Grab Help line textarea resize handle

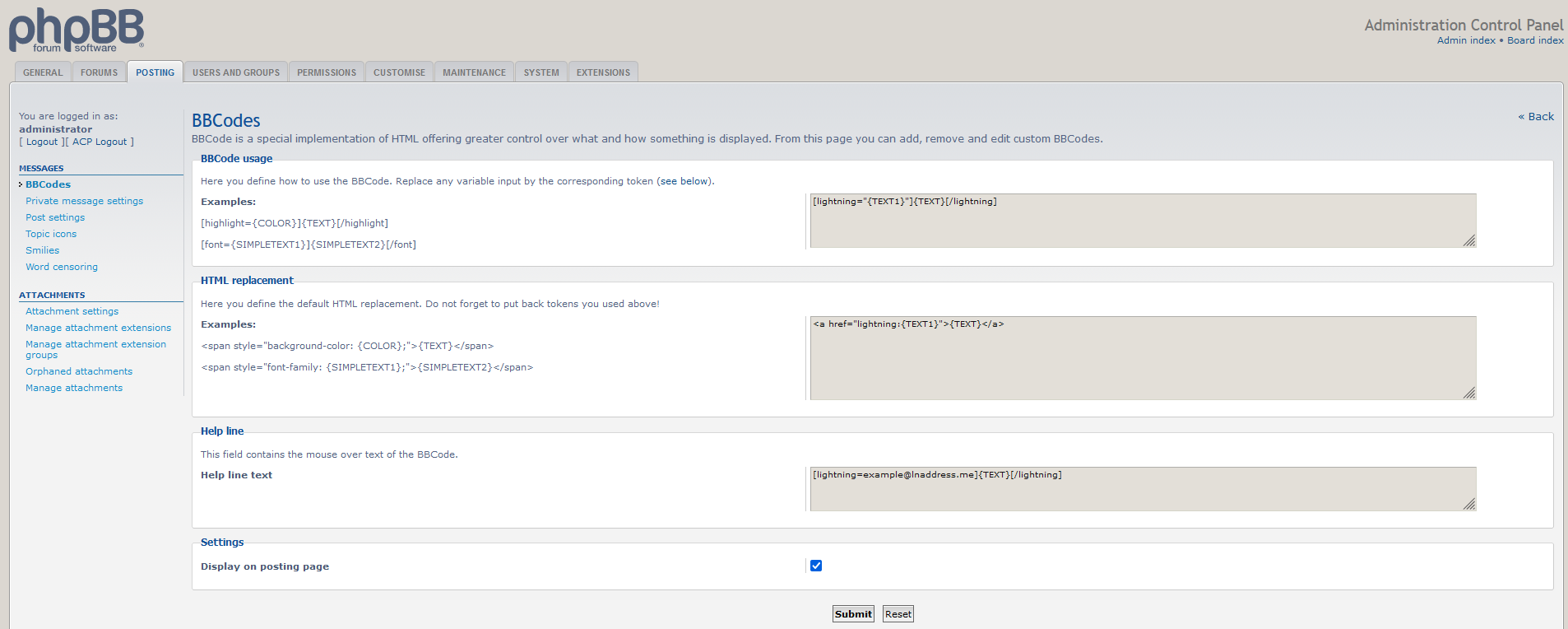click(x=1469, y=504)
